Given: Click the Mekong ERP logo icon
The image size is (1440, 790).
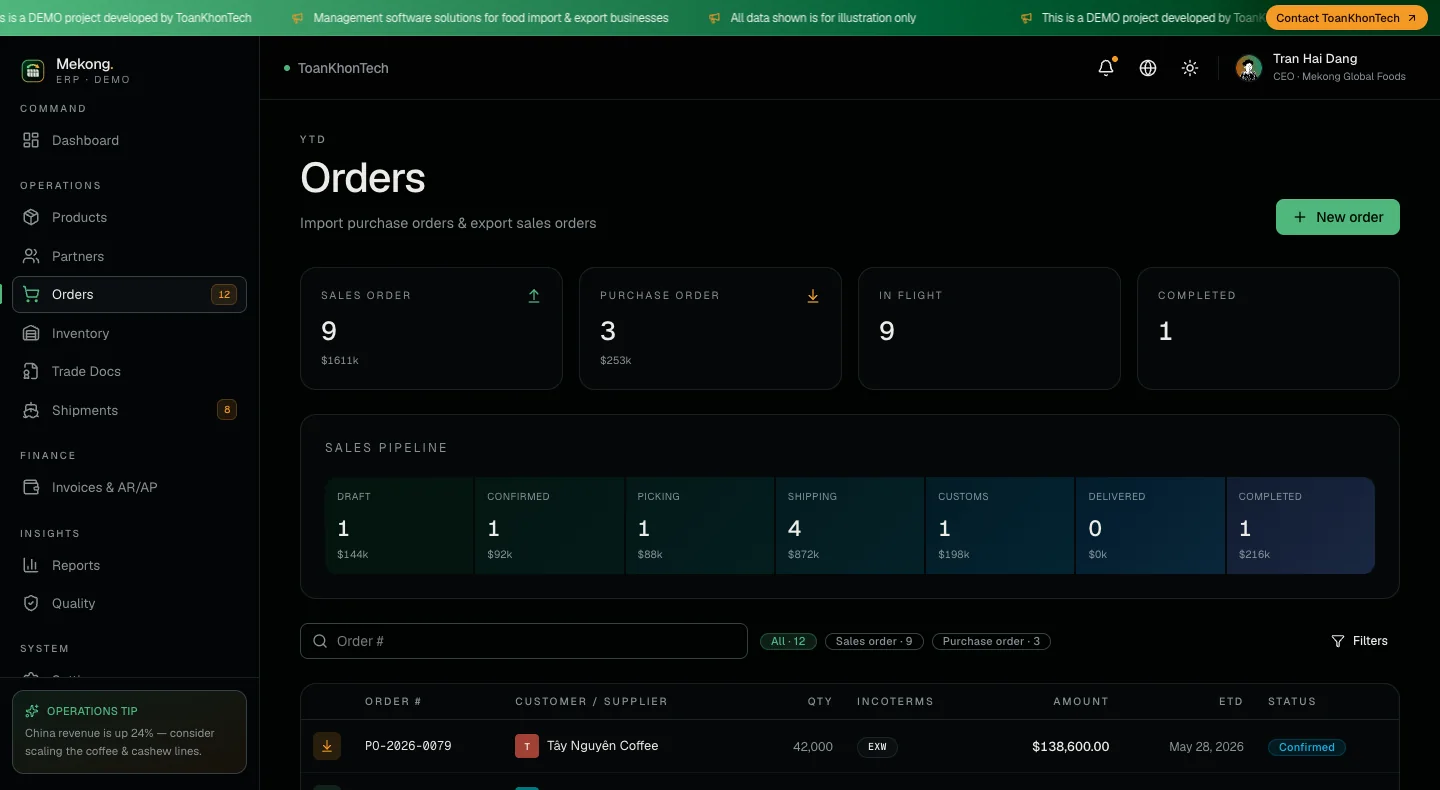Looking at the screenshot, I should coord(33,70).
